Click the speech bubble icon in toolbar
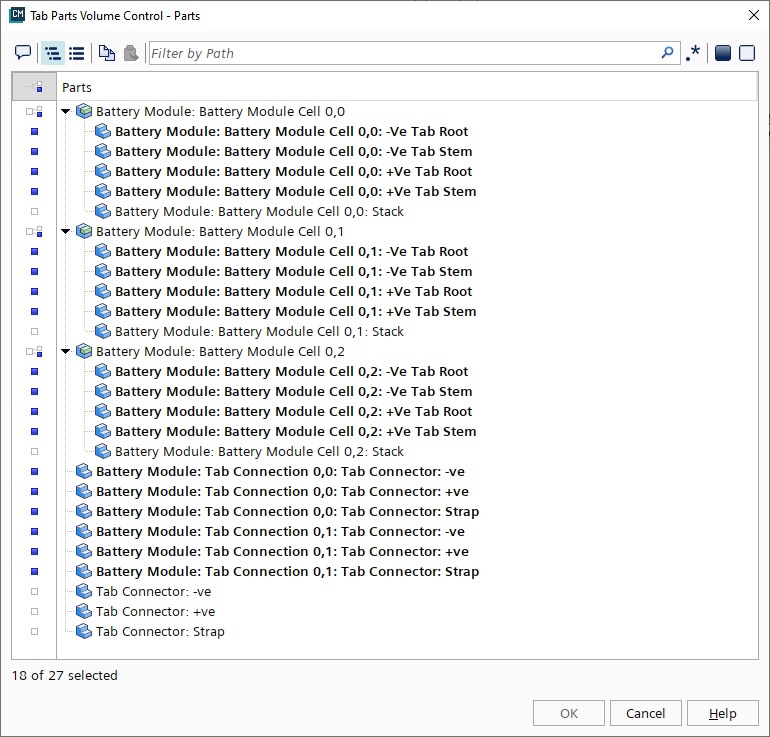 23,53
